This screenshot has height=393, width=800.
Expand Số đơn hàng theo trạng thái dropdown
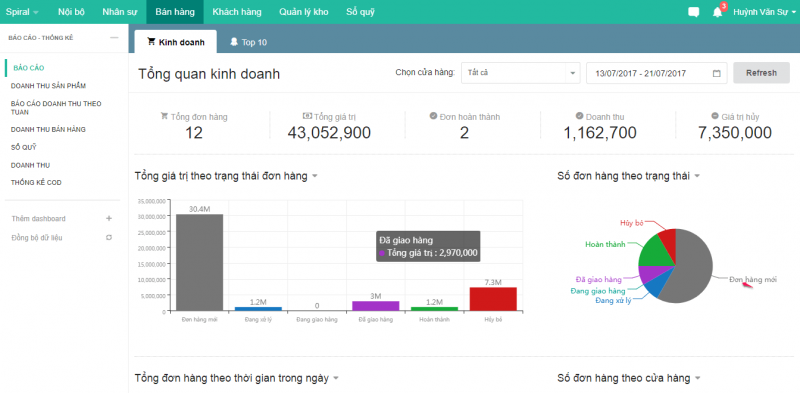697,176
